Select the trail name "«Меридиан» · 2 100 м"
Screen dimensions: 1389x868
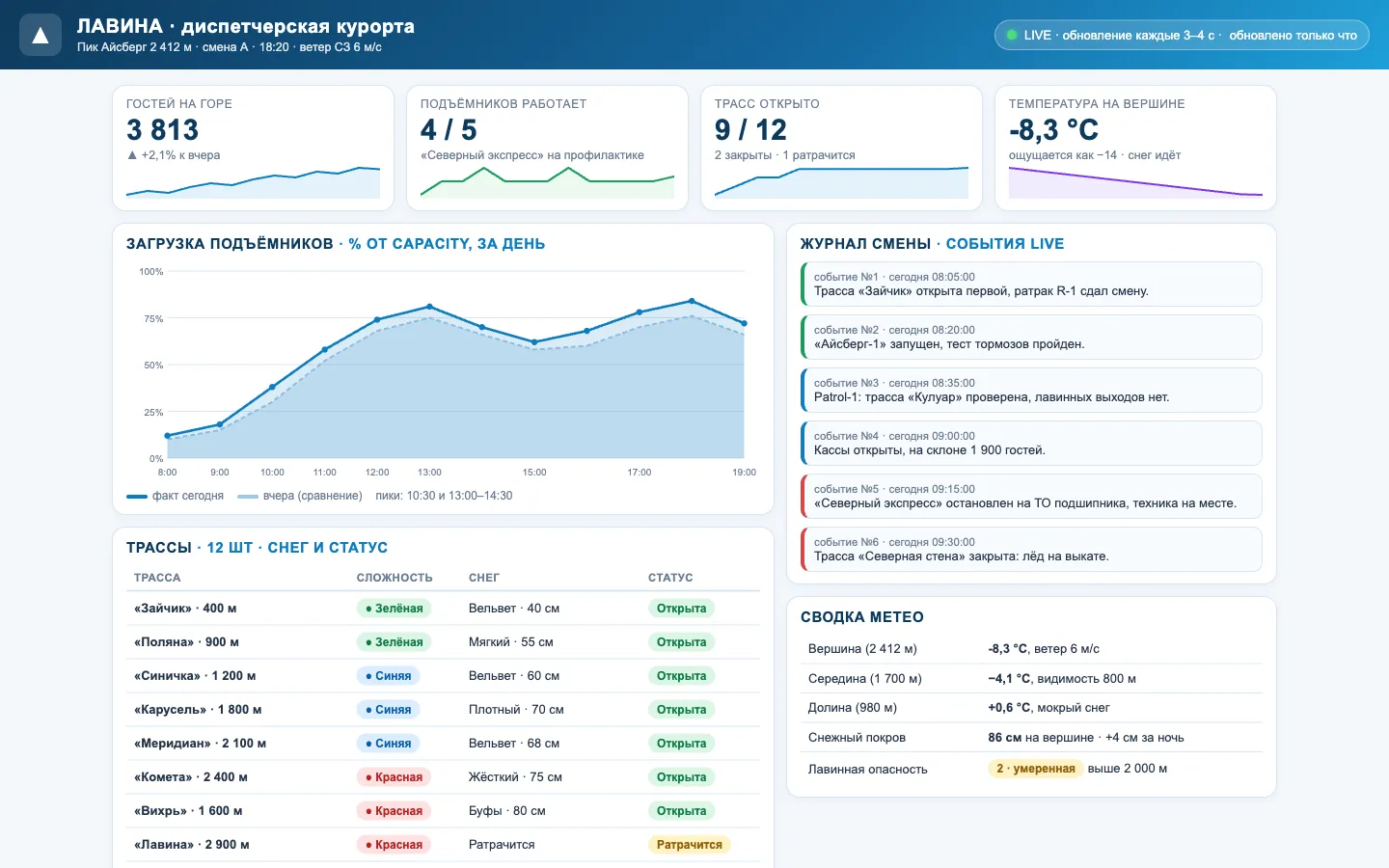click(200, 744)
